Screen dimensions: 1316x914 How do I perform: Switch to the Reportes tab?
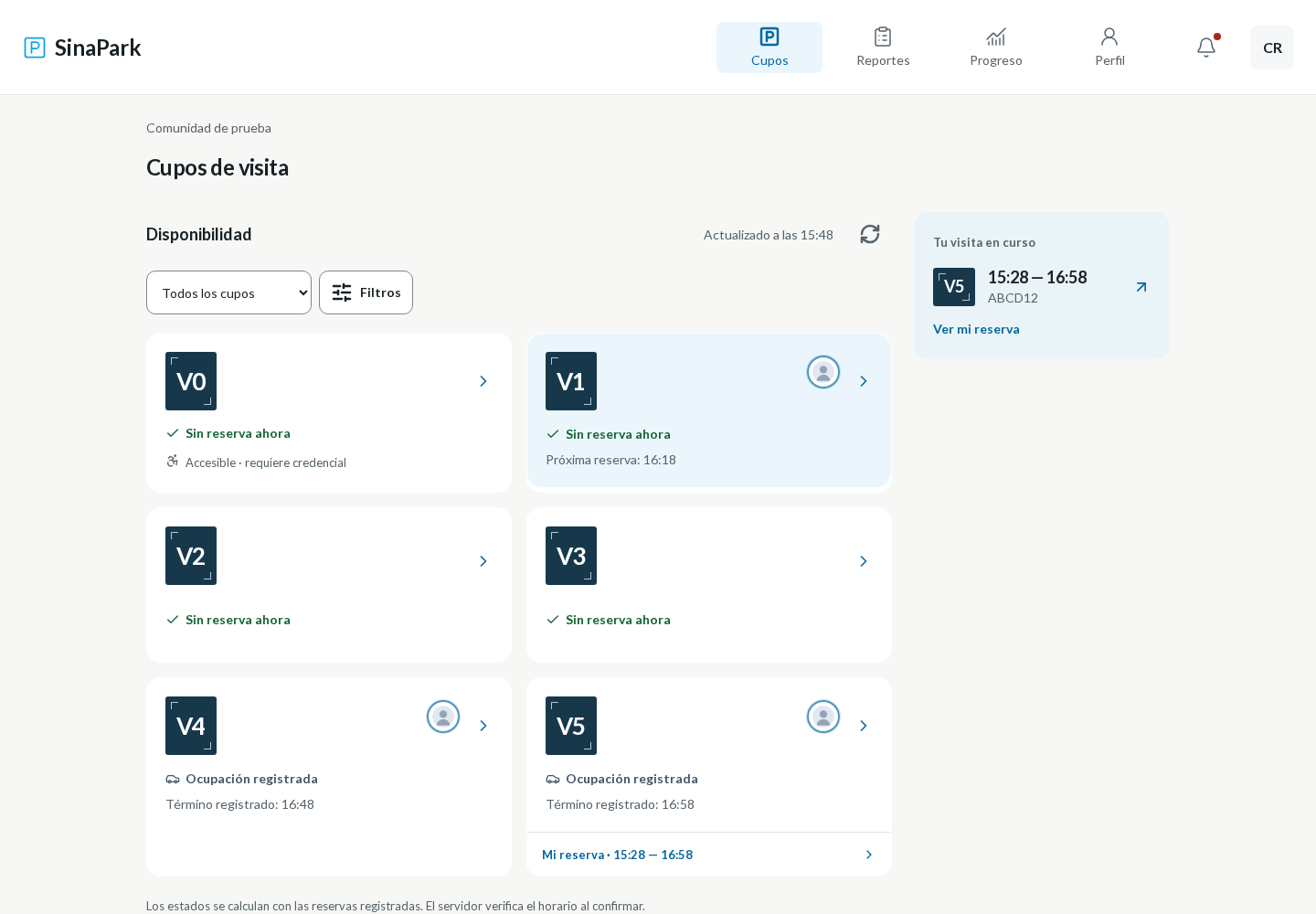(x=883, y=48)
